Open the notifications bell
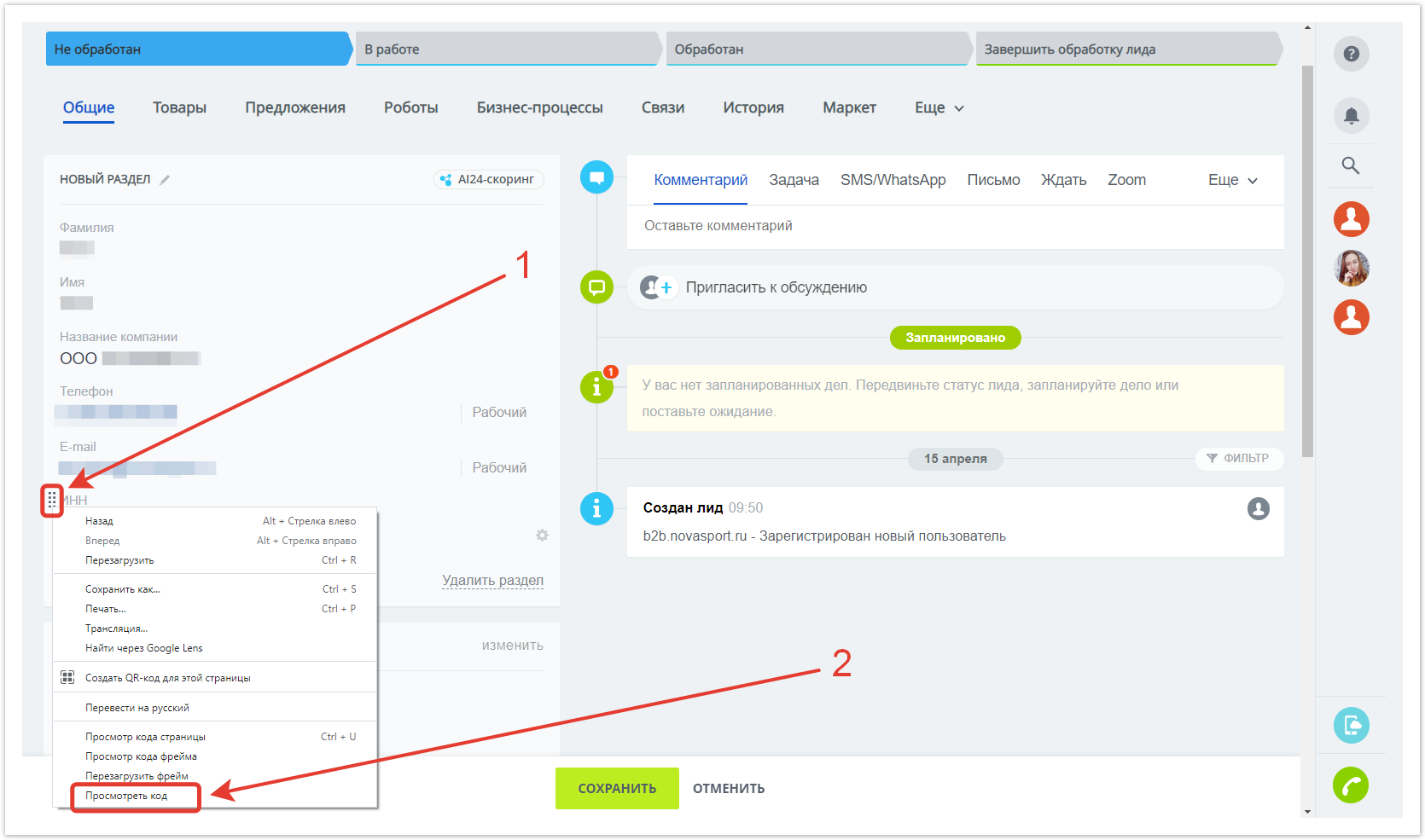The height and width of the screenshot is (840, 1425). 1351,116
